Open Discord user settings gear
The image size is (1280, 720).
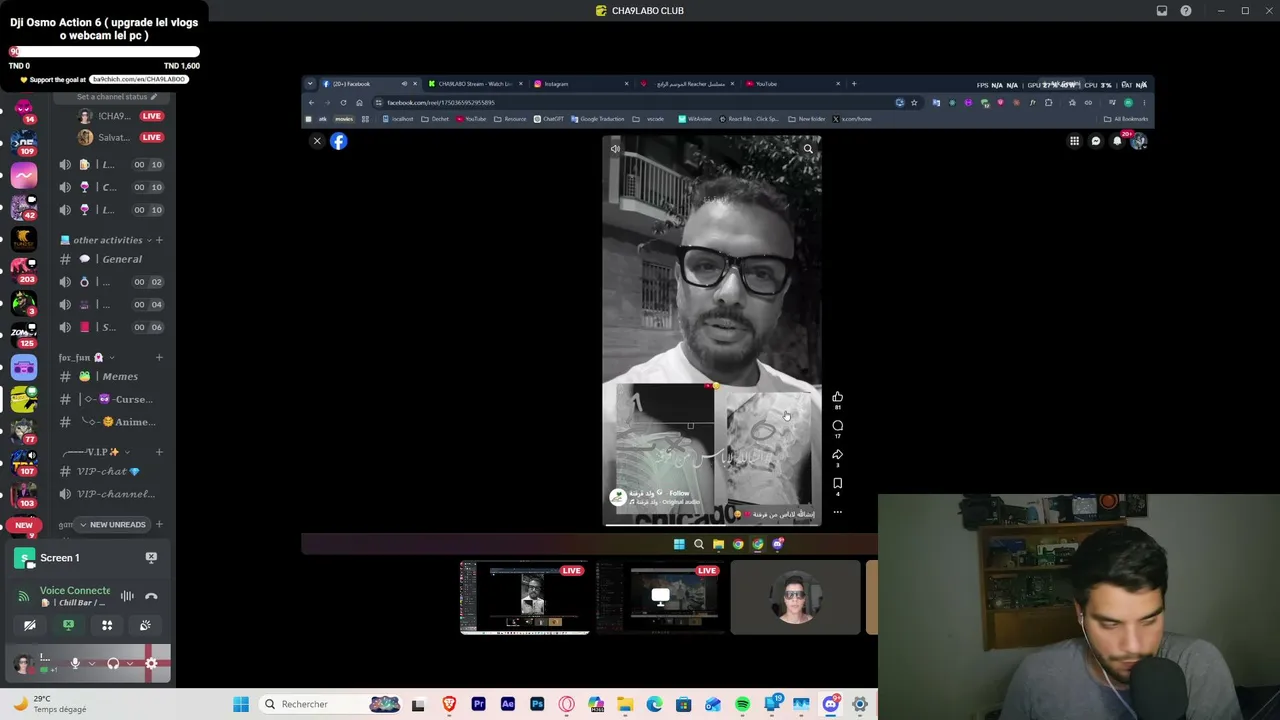(x=152, y=663)
